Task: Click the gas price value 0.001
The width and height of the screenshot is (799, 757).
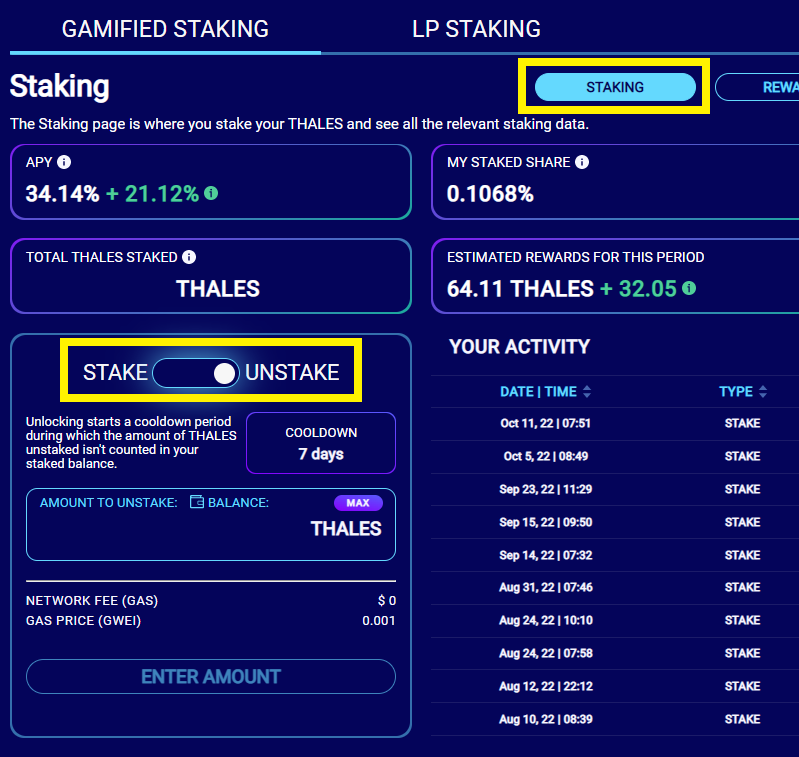Action: pos(379,620)
